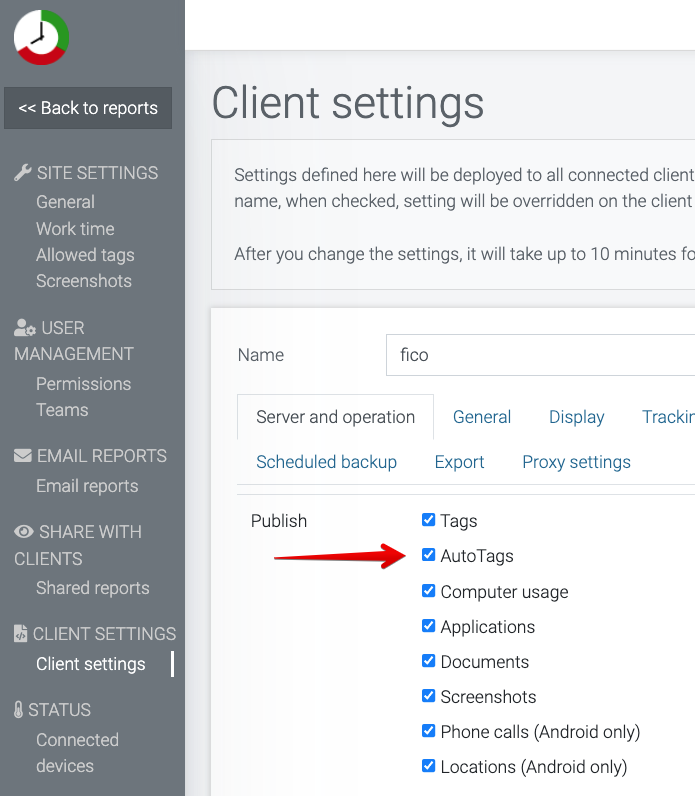The width and height of the screenshot is (695, 796).
Task: Click the Status thermometer icon
Action: pos(18,709)
